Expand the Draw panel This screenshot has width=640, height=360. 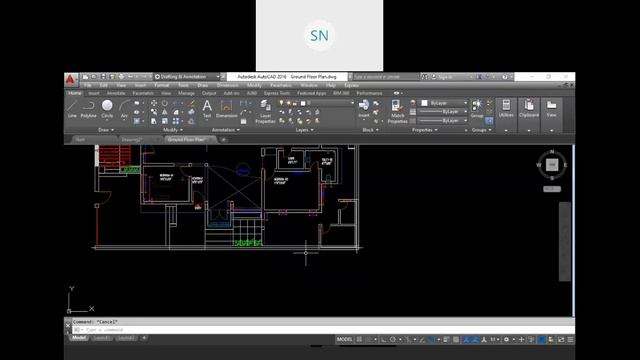(106, 130)
